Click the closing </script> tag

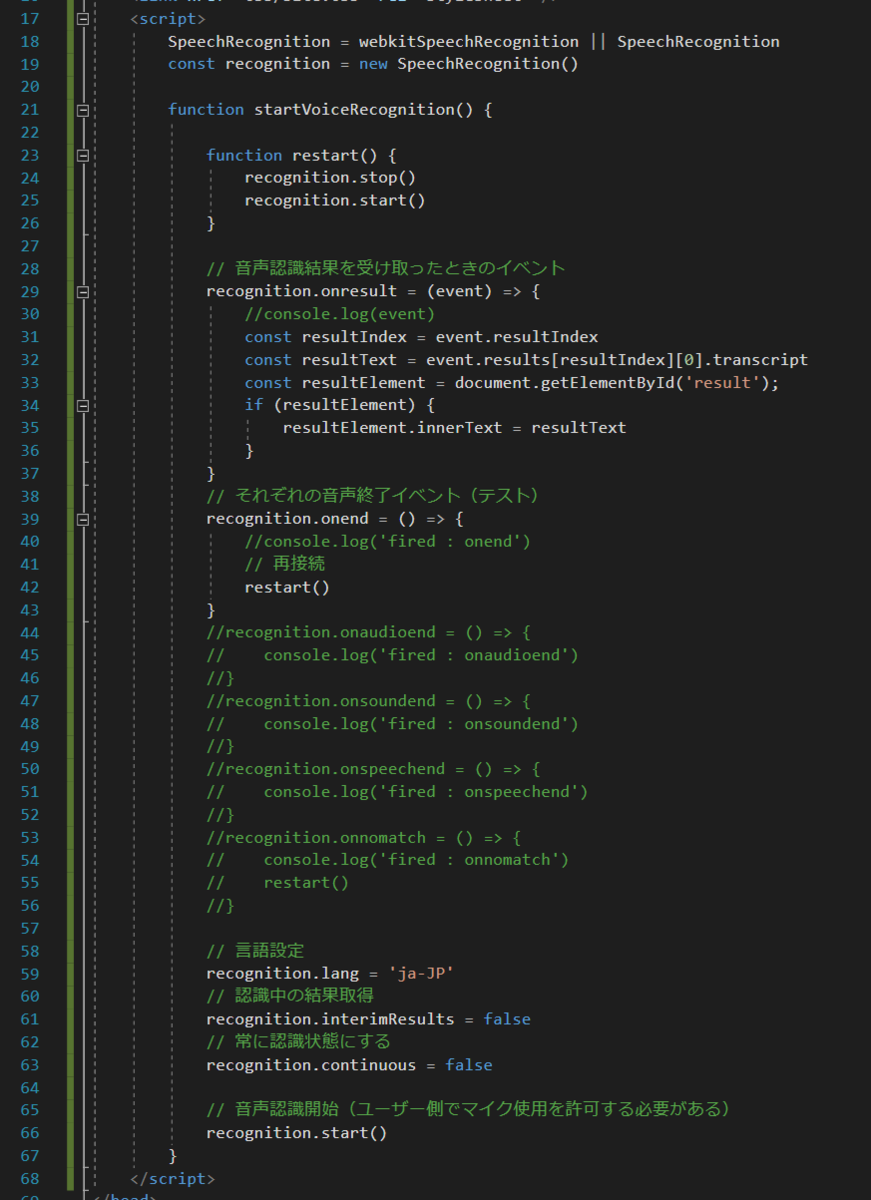[x=173, y=1178]
